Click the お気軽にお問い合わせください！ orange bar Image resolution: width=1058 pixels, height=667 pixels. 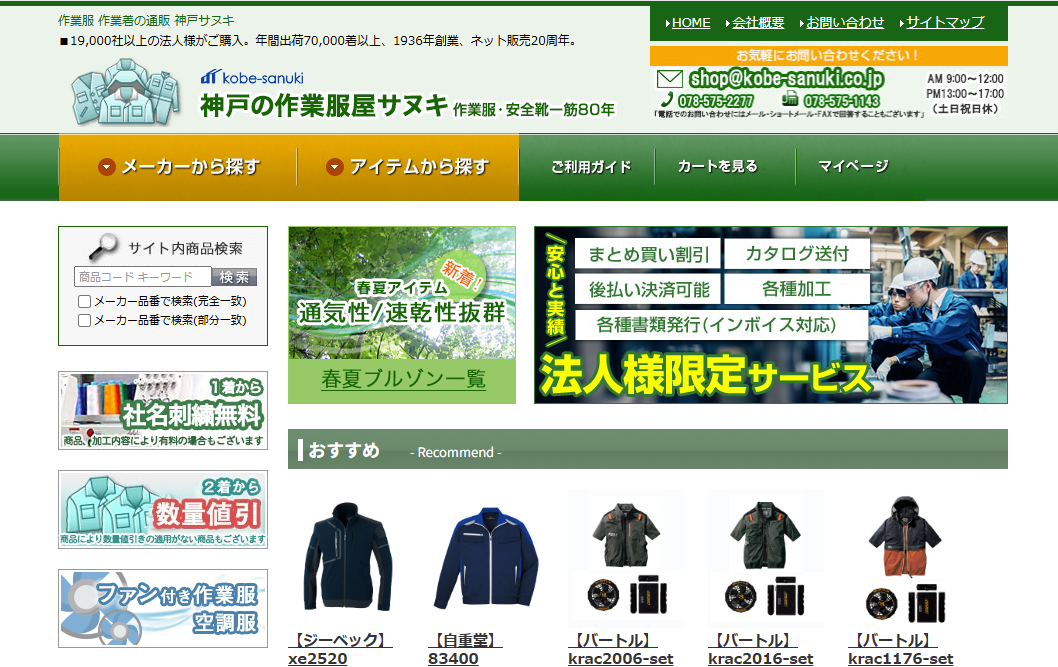[829, 55]
